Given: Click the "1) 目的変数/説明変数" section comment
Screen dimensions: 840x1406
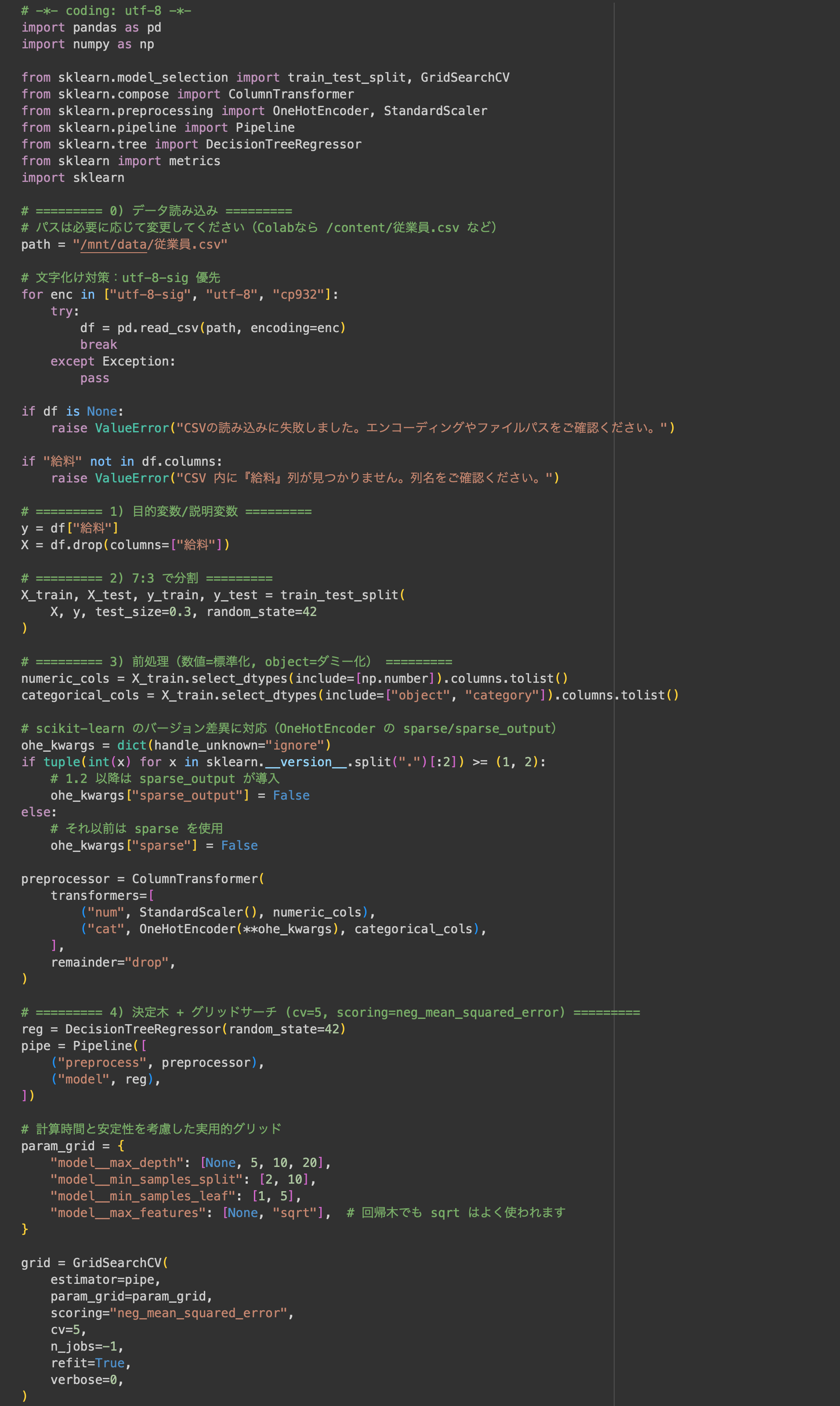Looking at the screenshot, I should 167,512.
